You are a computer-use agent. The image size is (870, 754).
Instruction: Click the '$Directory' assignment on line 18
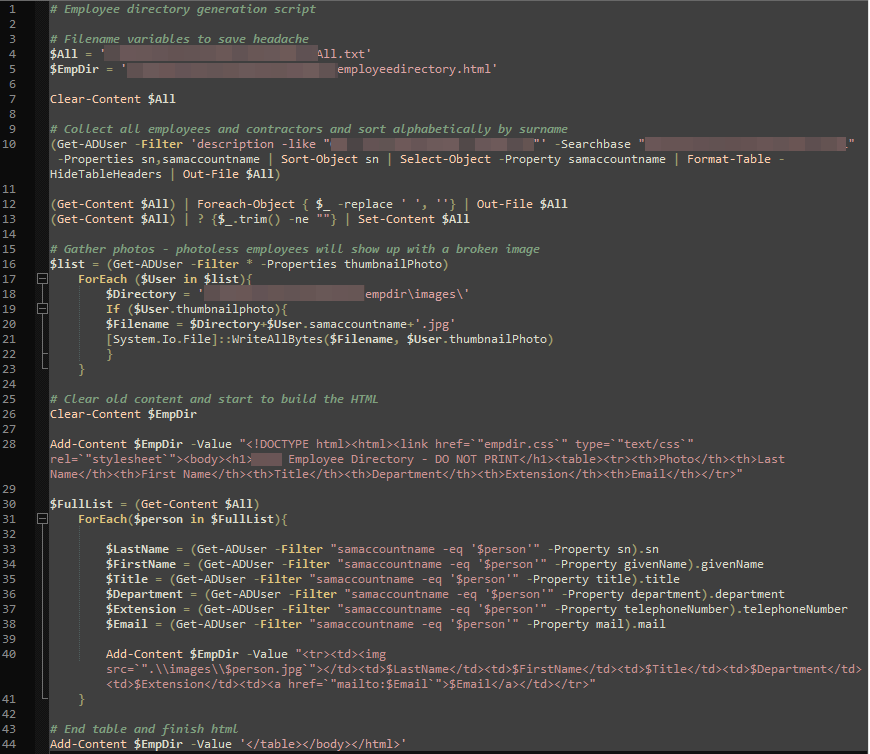click(140, 294)
